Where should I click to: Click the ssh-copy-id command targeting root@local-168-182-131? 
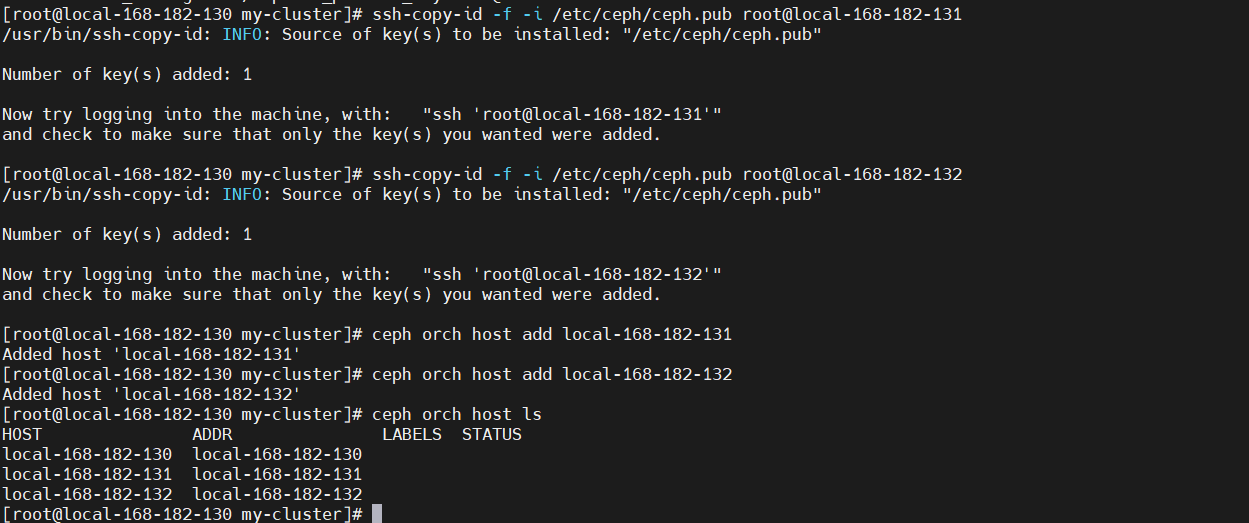pos(666,14)
